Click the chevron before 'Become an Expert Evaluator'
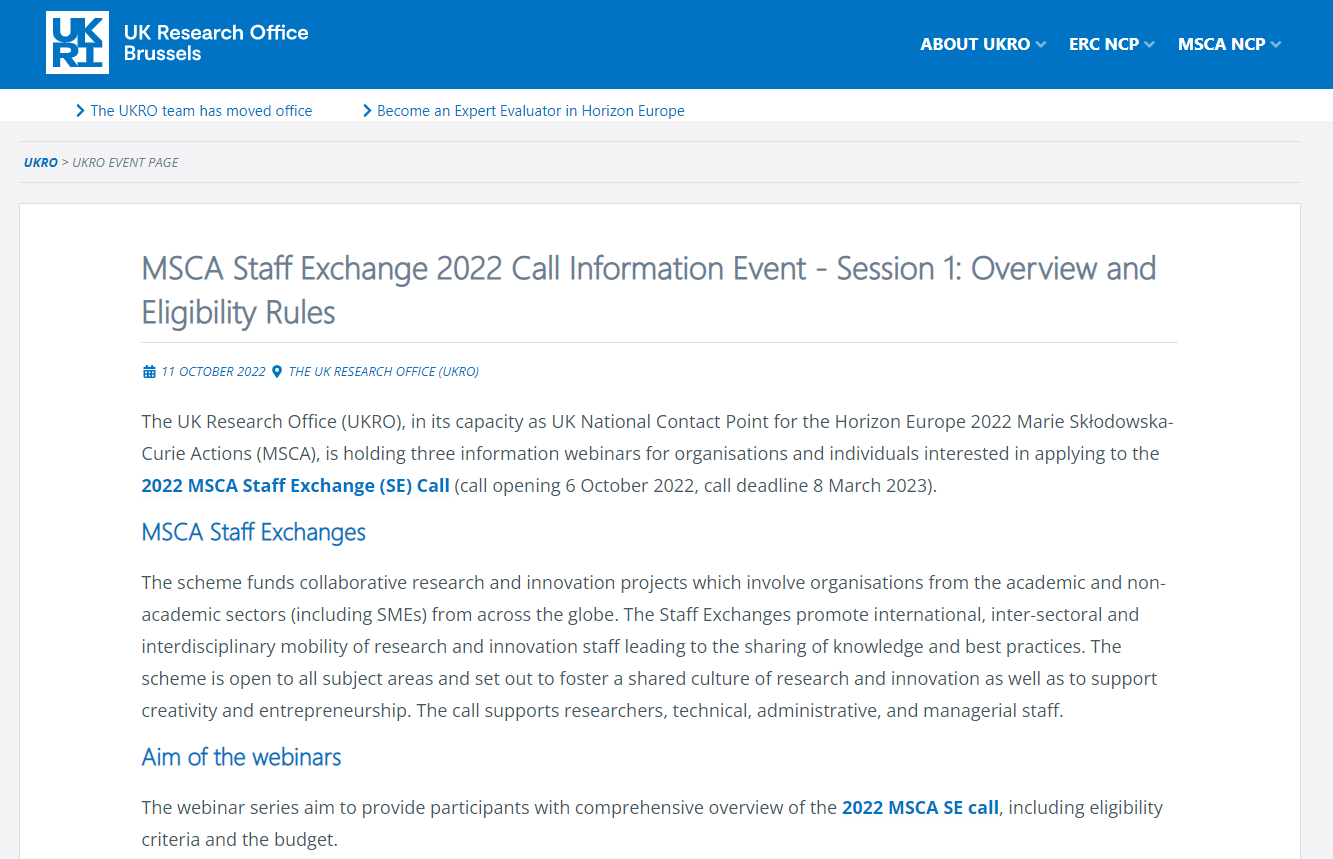The image size is (1333, 859). 367,111
